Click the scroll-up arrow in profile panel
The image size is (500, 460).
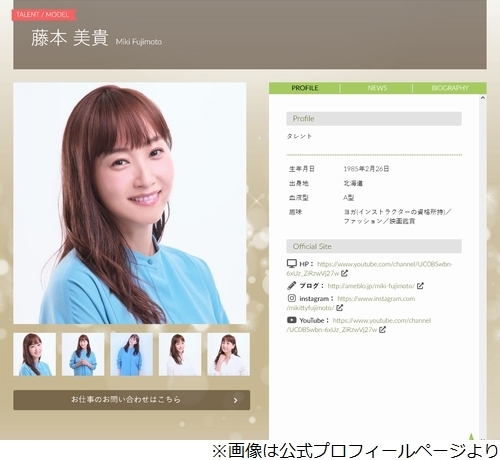(483, 98)
